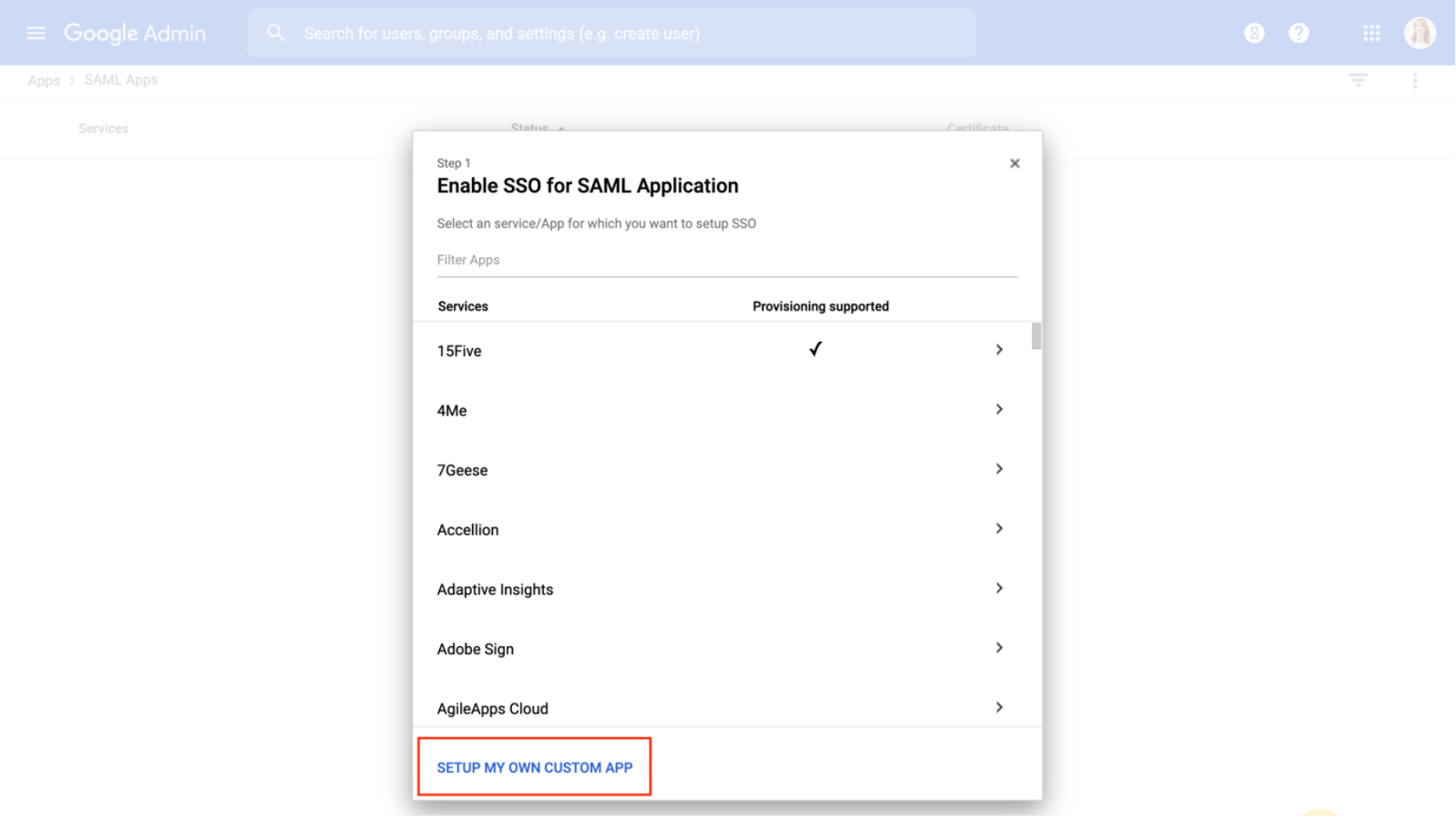
Task: Select the Accellion service name
Action: coord(467,530)
